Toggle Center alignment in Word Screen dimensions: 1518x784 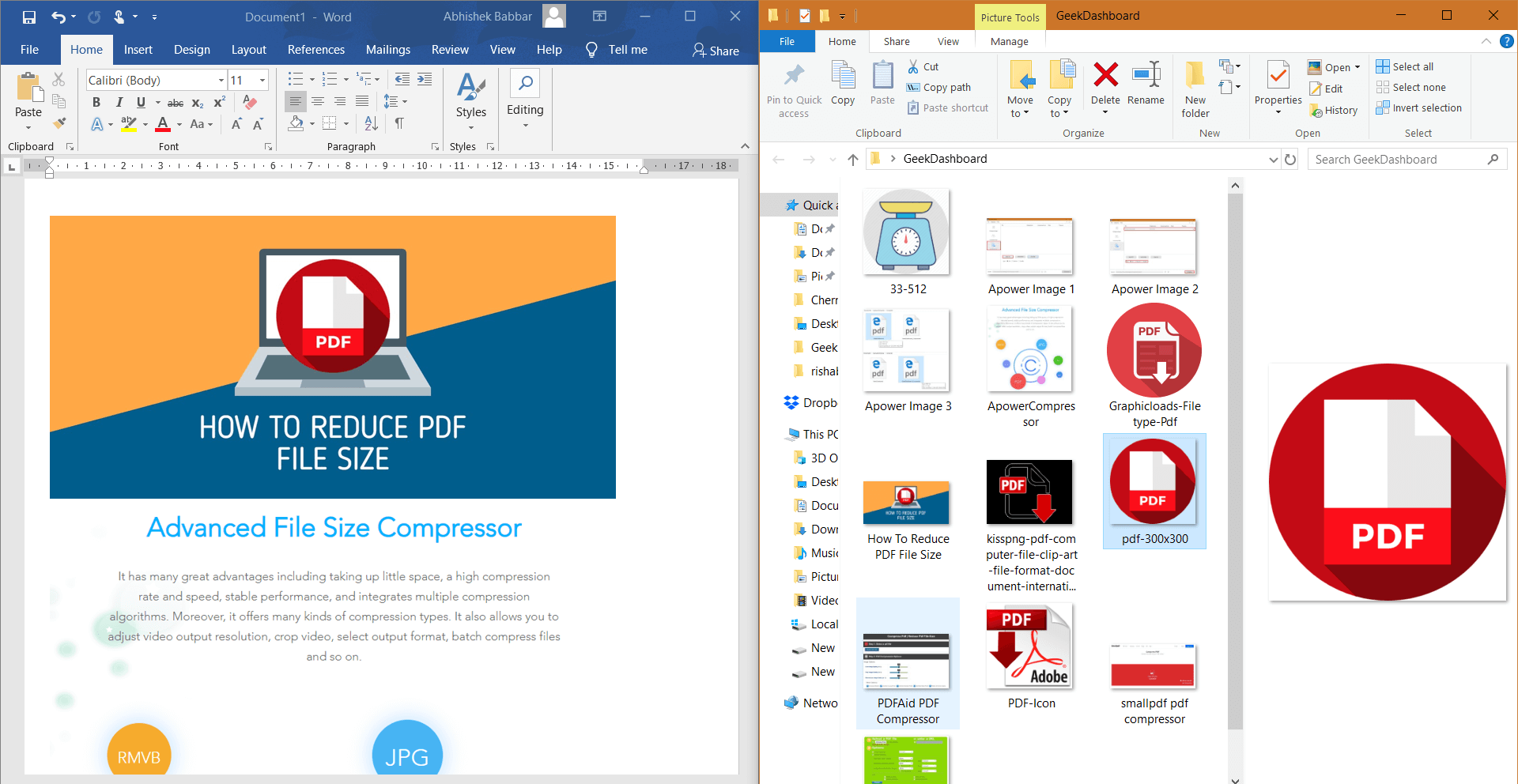318,101
